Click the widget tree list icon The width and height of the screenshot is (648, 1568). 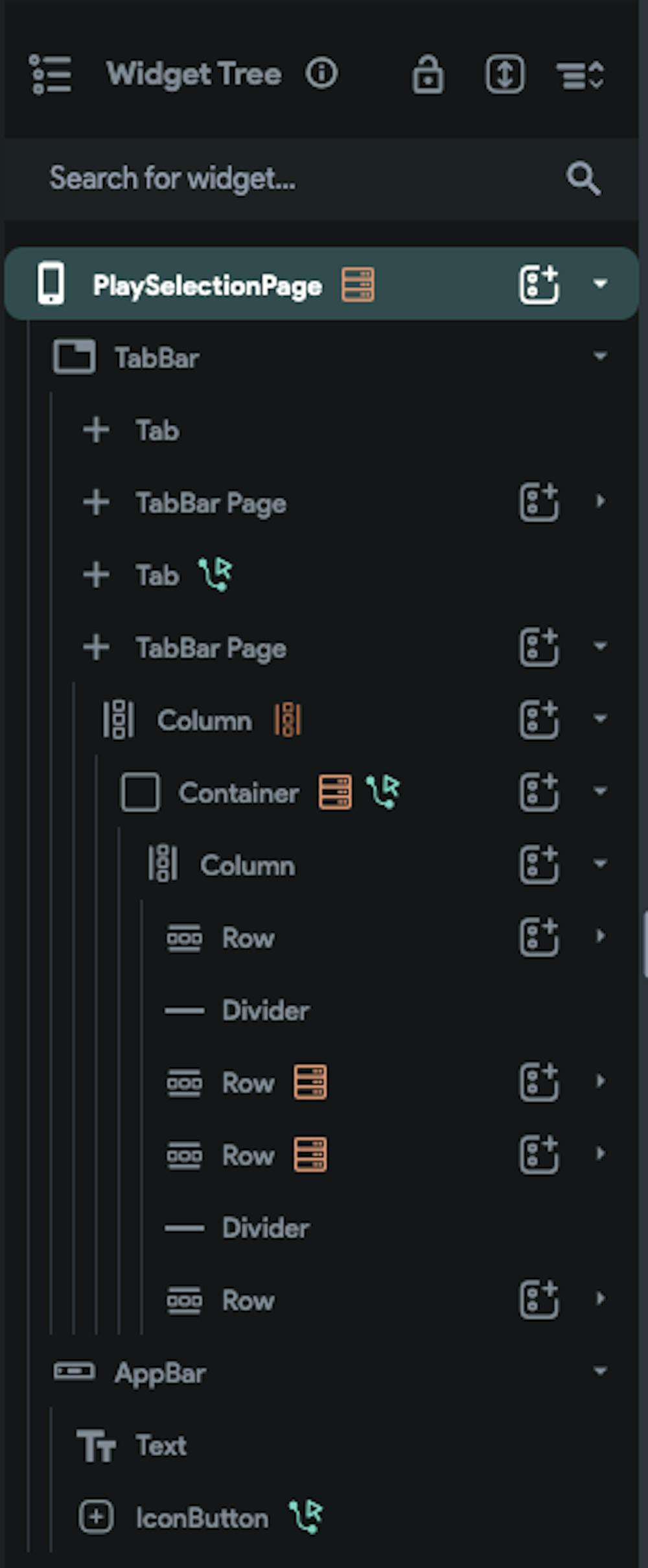click(x=51, y=75)
